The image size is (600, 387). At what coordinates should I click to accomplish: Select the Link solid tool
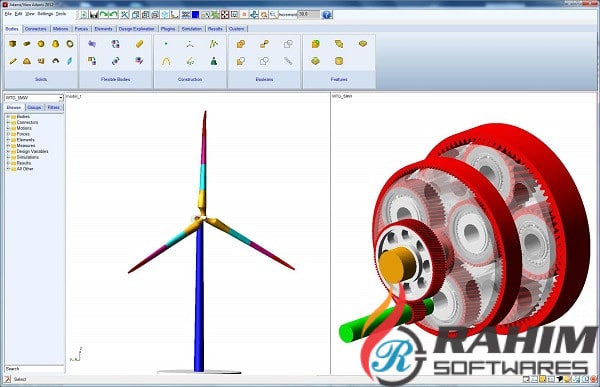click(x=12, y=61)
